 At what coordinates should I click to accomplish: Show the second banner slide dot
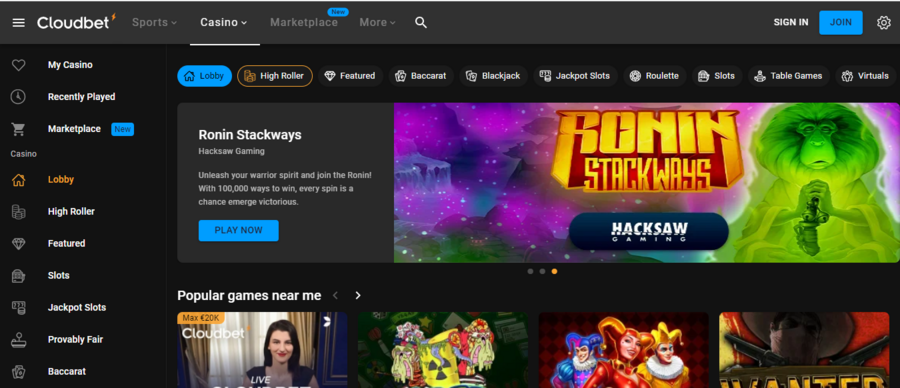coord(542,271)
